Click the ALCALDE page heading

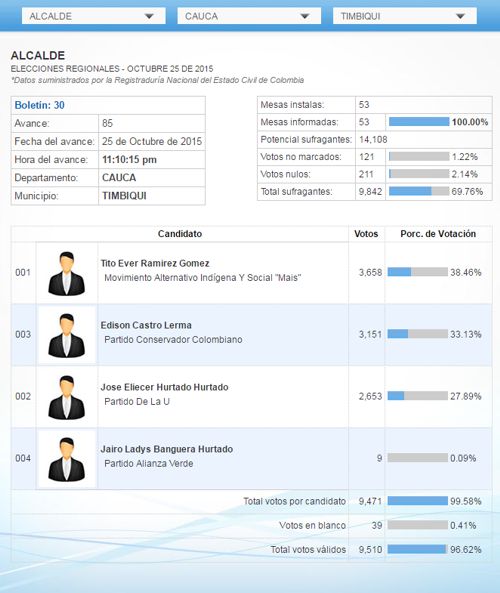coord(38,56)
